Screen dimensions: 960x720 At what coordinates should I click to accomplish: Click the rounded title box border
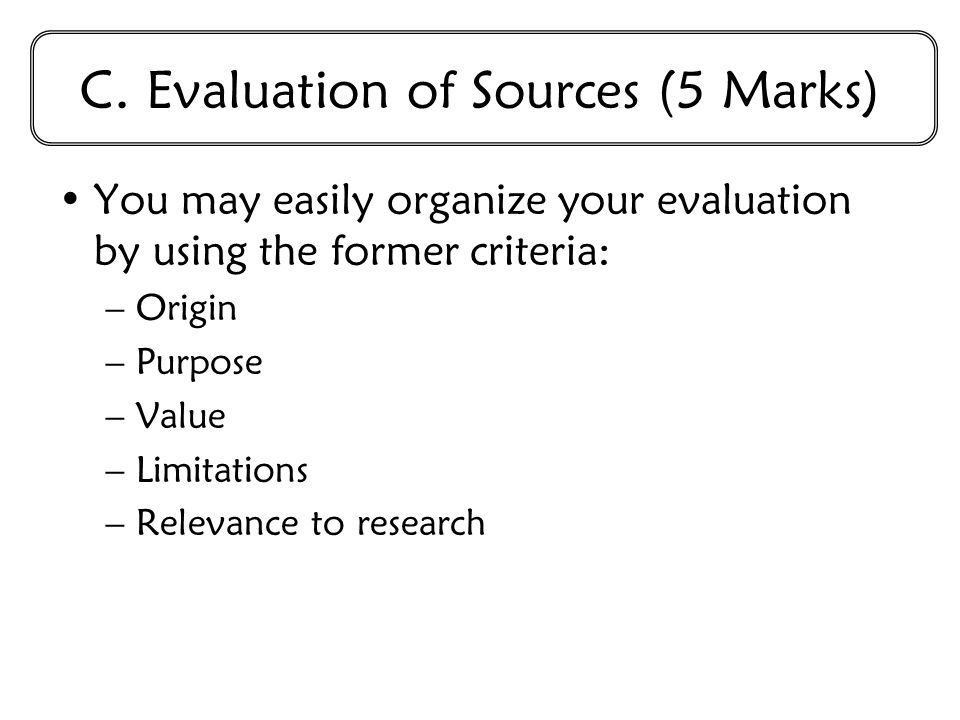484,32
